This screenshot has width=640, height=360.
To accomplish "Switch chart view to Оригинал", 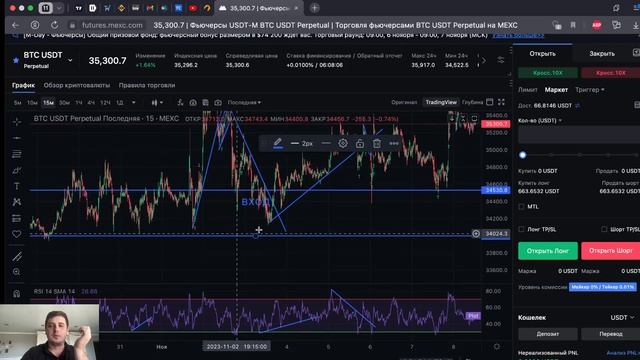I will [x=404, y=102].
